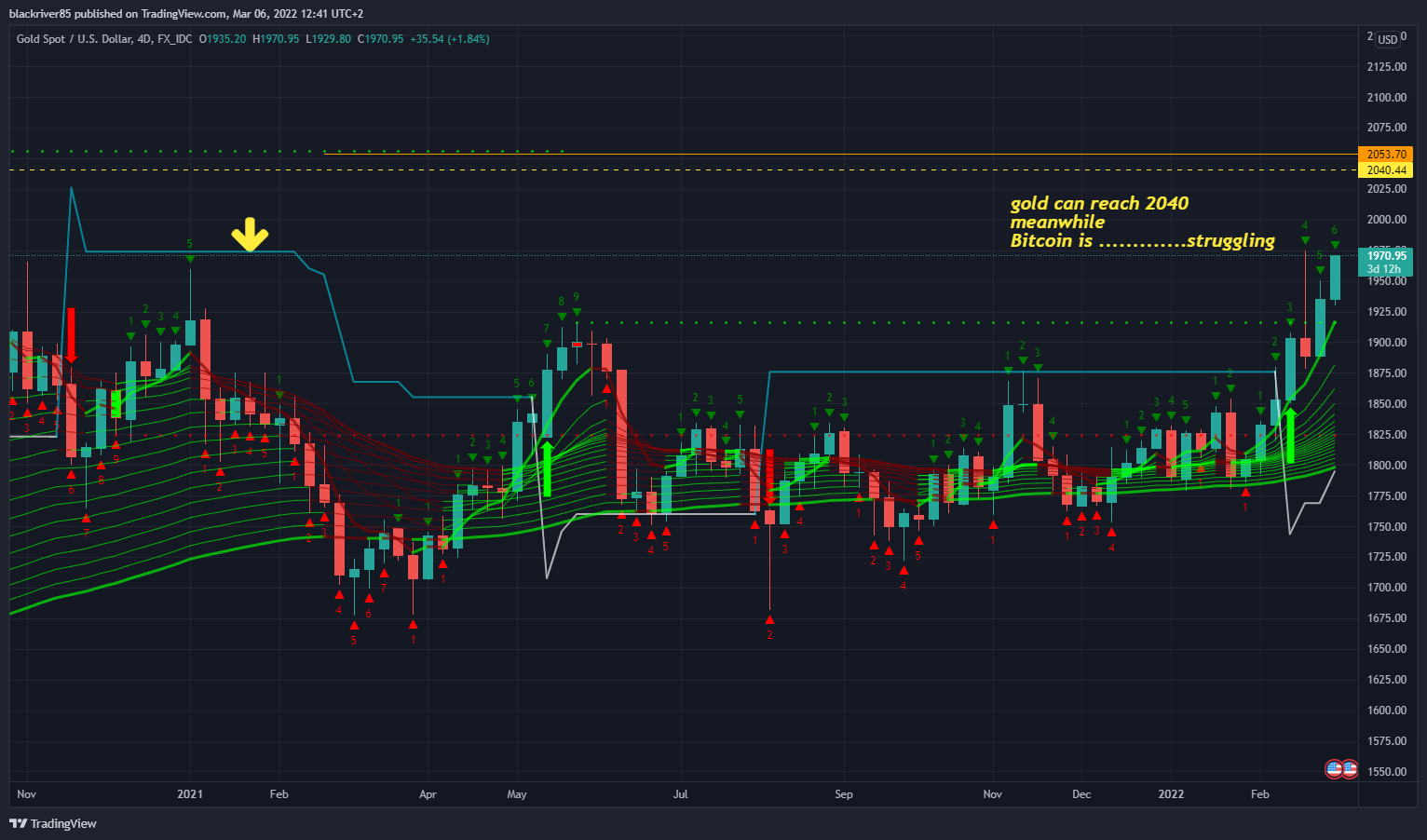
Task: Click the annotation line 'Bitcoin is ....struggling'
Action: [1143, 241]
